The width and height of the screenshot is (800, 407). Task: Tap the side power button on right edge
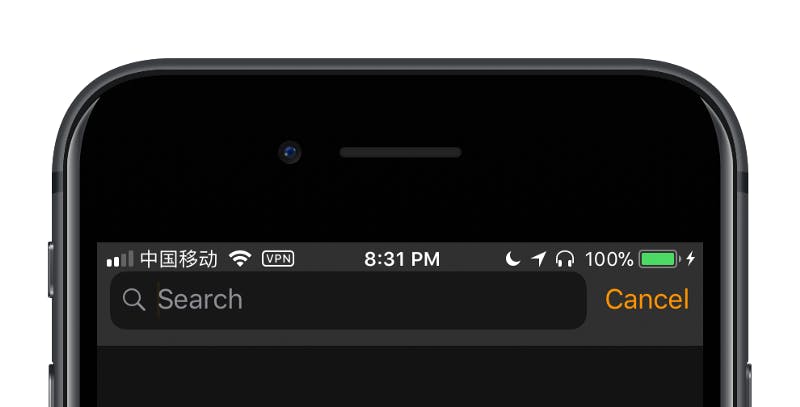[748, 386]
